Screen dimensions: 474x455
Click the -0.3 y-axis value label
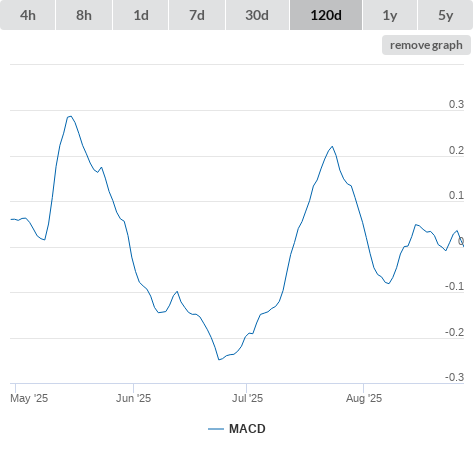coord(454,377)
